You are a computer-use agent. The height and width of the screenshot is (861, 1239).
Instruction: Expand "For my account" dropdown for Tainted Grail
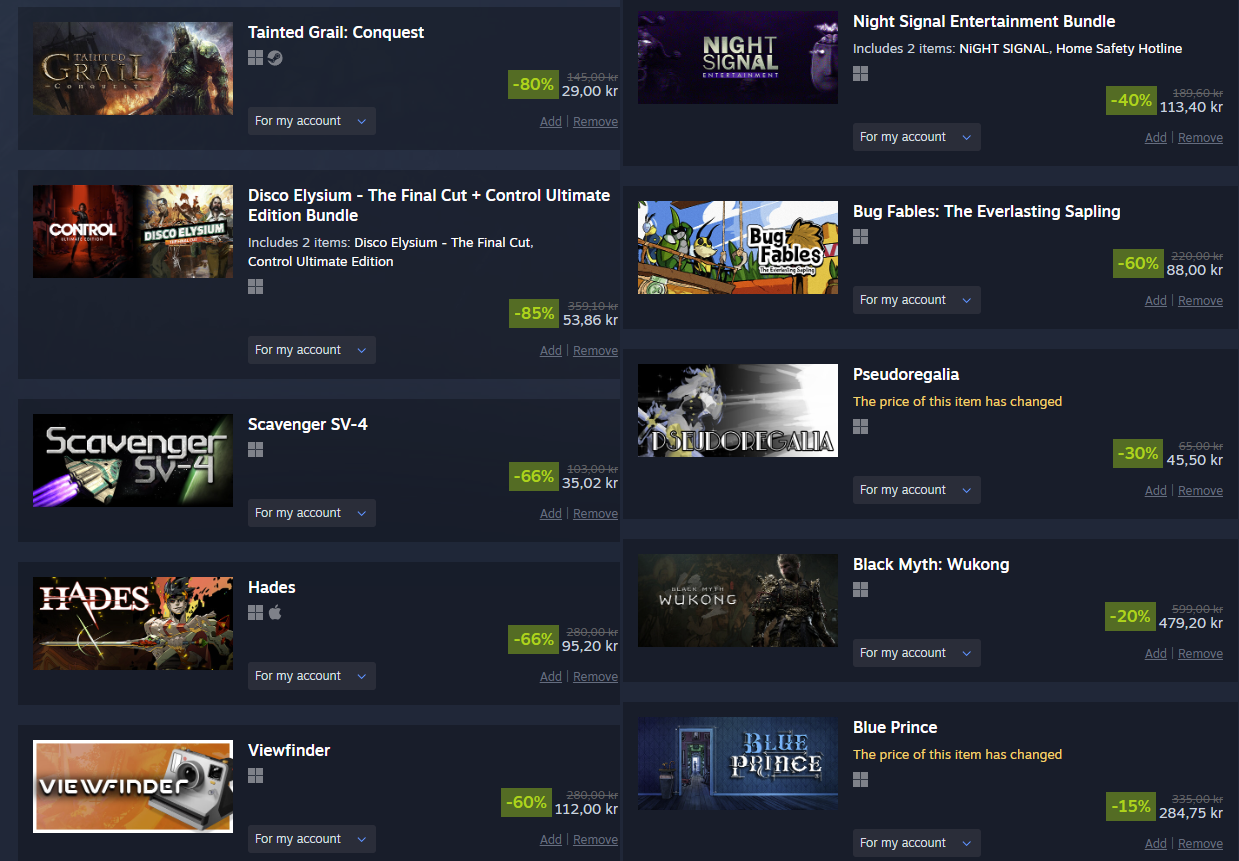tap(312, 121)
